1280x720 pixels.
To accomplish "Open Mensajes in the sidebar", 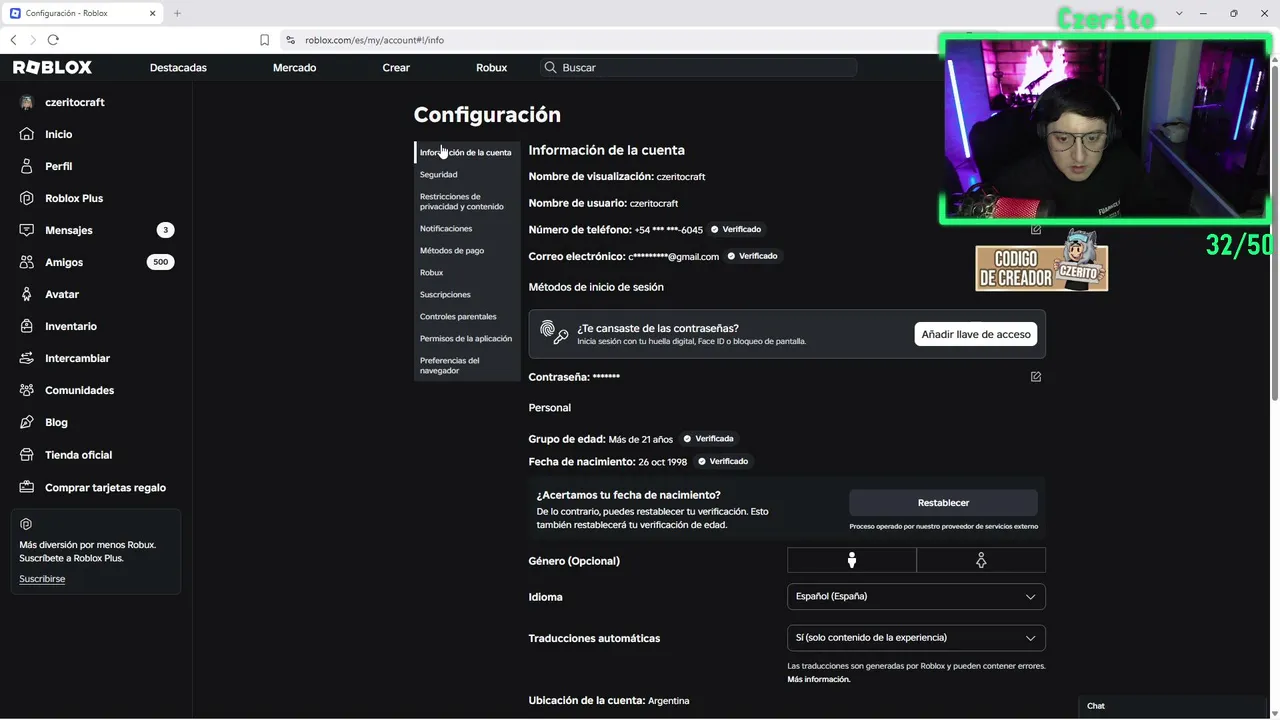I will click(68, 230).
